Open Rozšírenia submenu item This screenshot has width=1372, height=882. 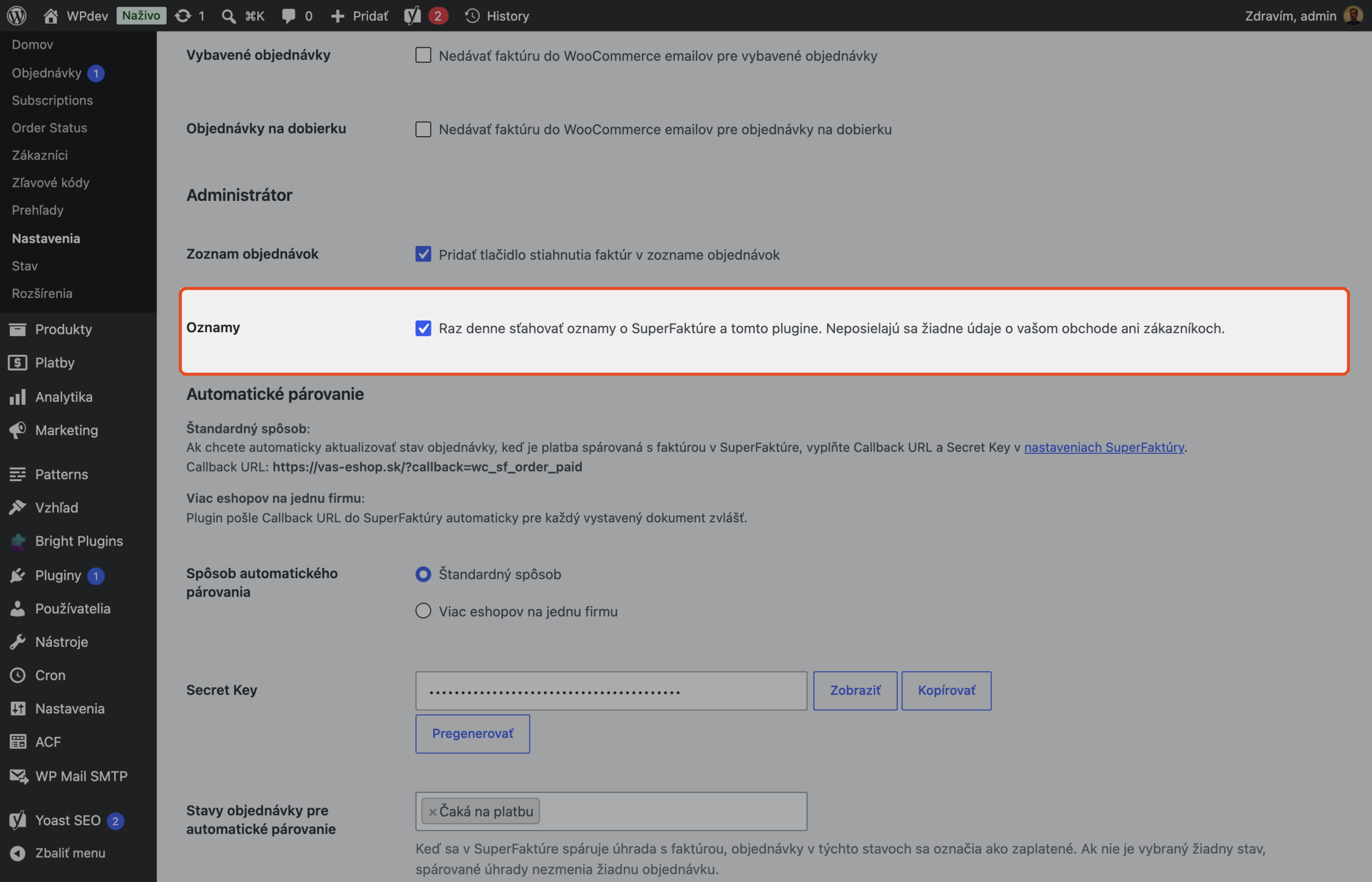coord(42,293)
